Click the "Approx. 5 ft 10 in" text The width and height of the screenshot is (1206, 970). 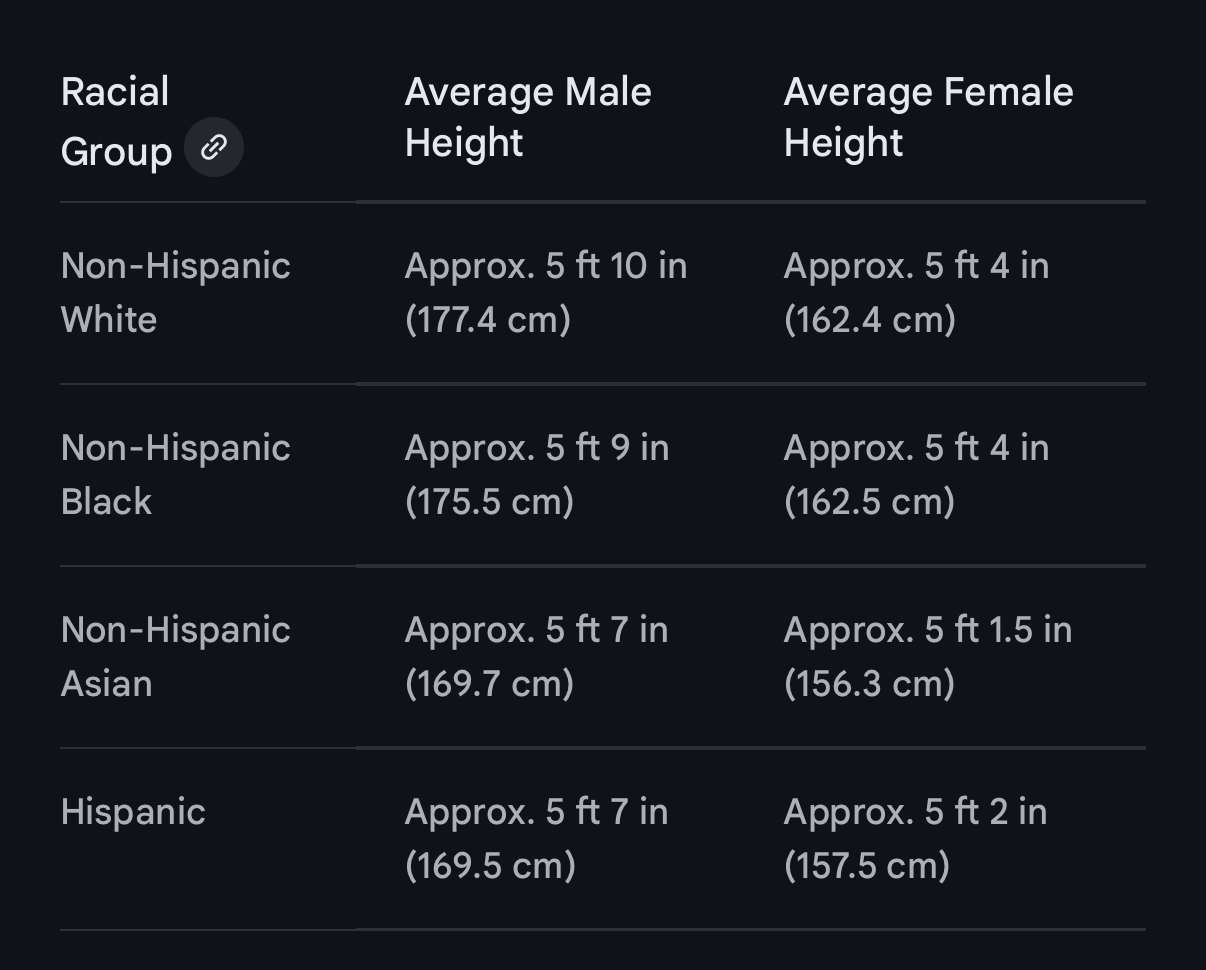(x=545, y=267)
